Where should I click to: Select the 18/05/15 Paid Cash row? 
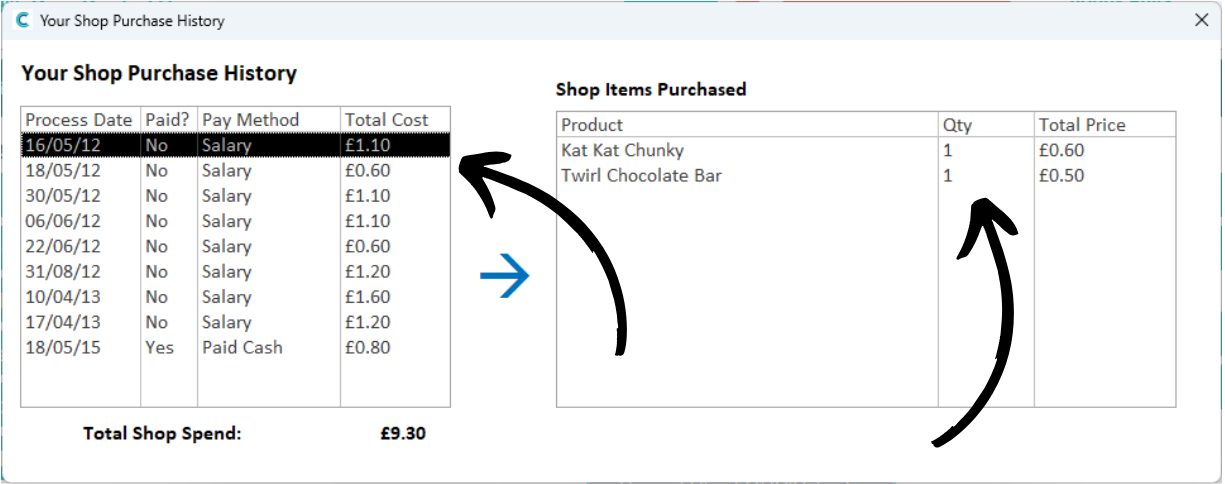[236, 348]
